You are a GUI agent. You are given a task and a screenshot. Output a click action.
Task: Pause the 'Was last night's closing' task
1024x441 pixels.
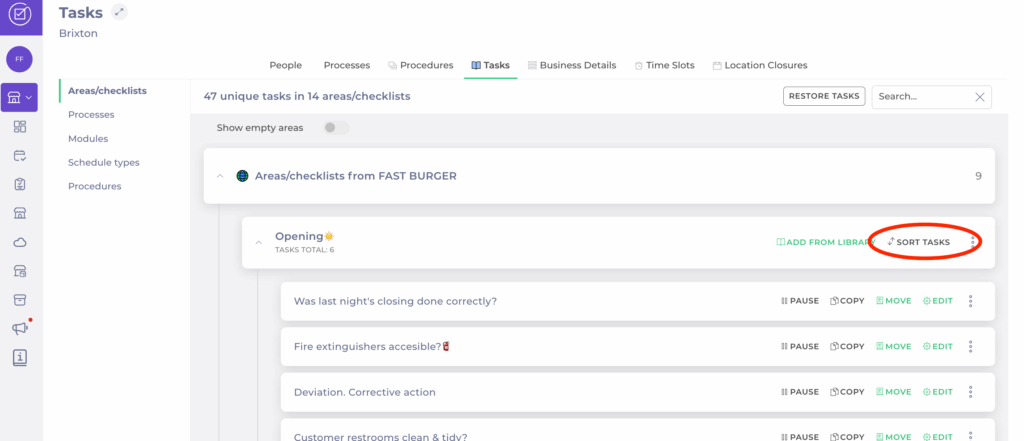tap(799, 301)
